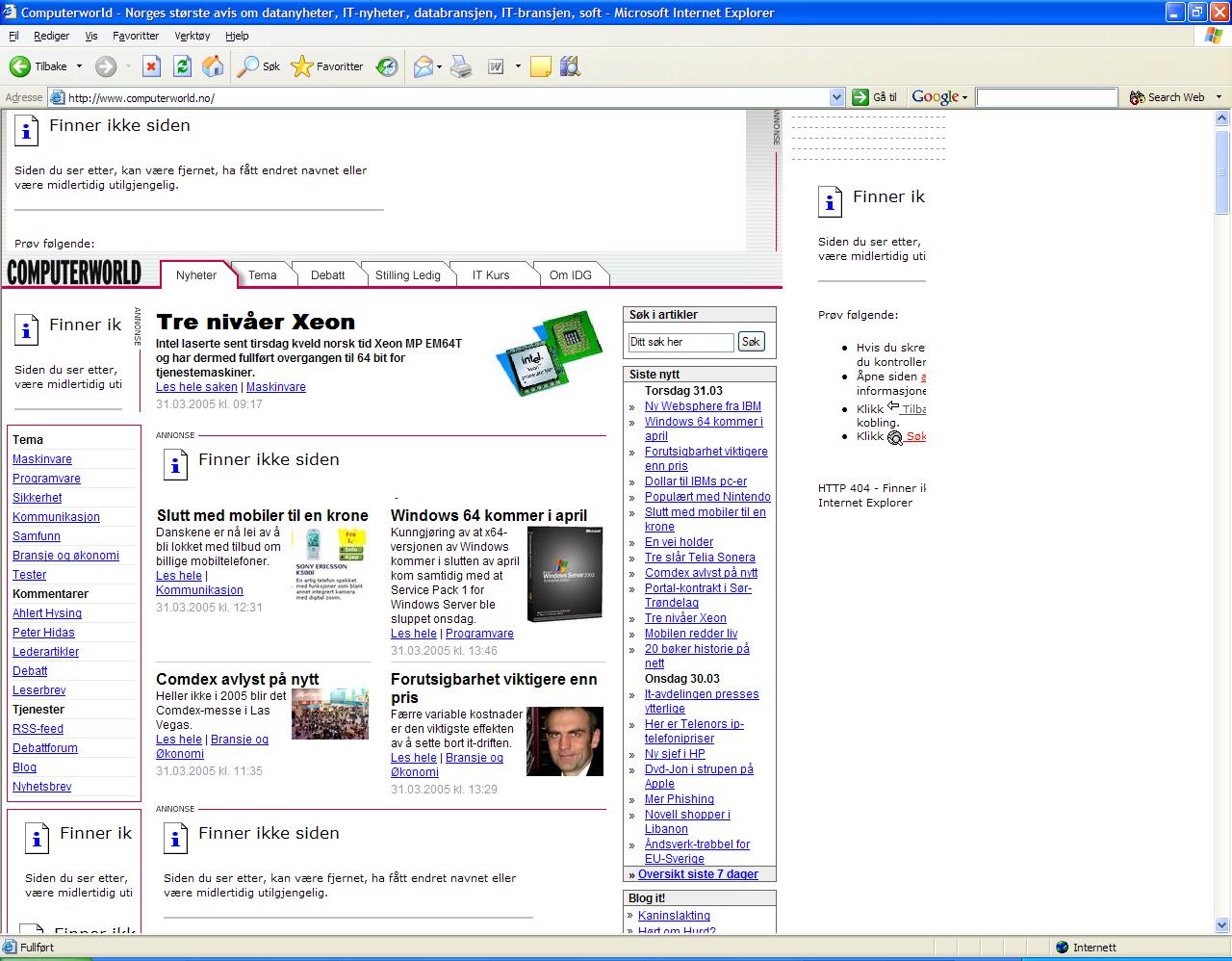Screen dimensions: 1232x961
Task: Click the man's portrait photo
Action: point(565,741)
